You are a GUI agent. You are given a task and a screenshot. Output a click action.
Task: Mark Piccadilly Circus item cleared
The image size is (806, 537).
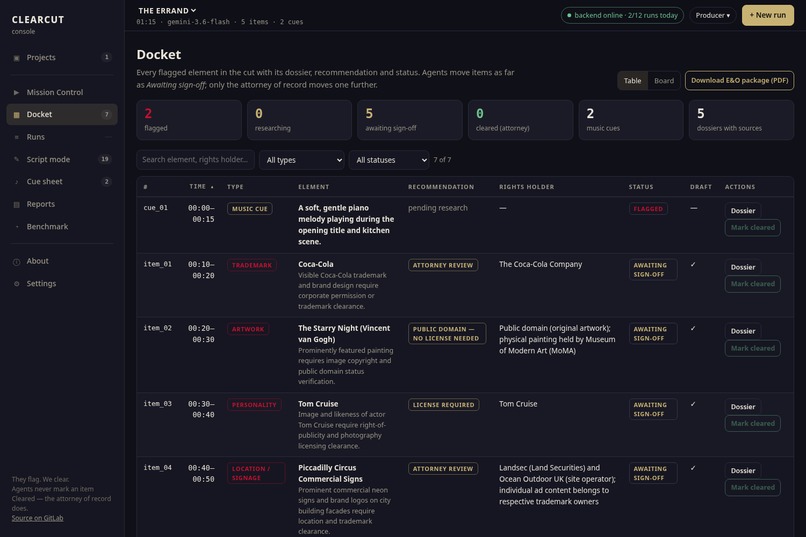(753, 488)
